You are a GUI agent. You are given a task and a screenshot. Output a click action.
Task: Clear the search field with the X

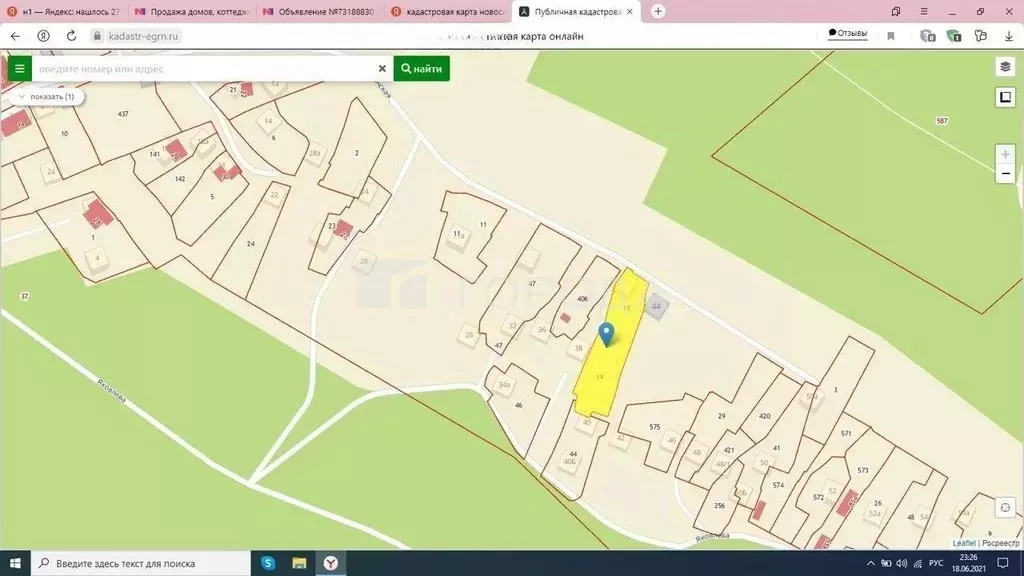(x=382, y=68)
